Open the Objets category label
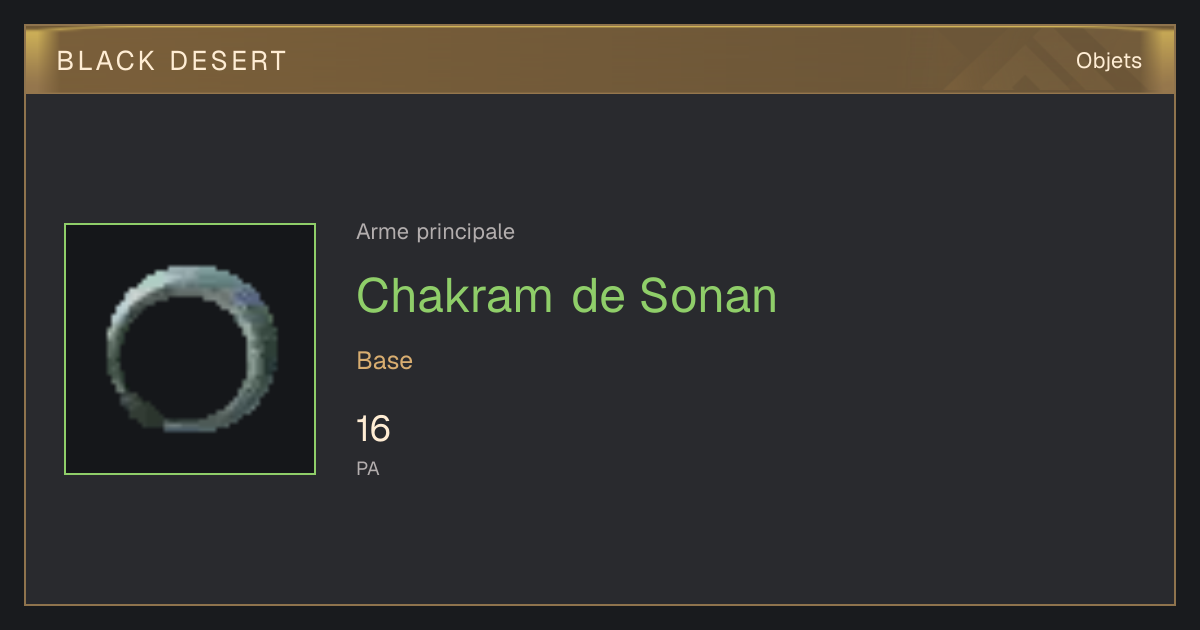Screen dimensions: 1200x630 point(1109,61)
